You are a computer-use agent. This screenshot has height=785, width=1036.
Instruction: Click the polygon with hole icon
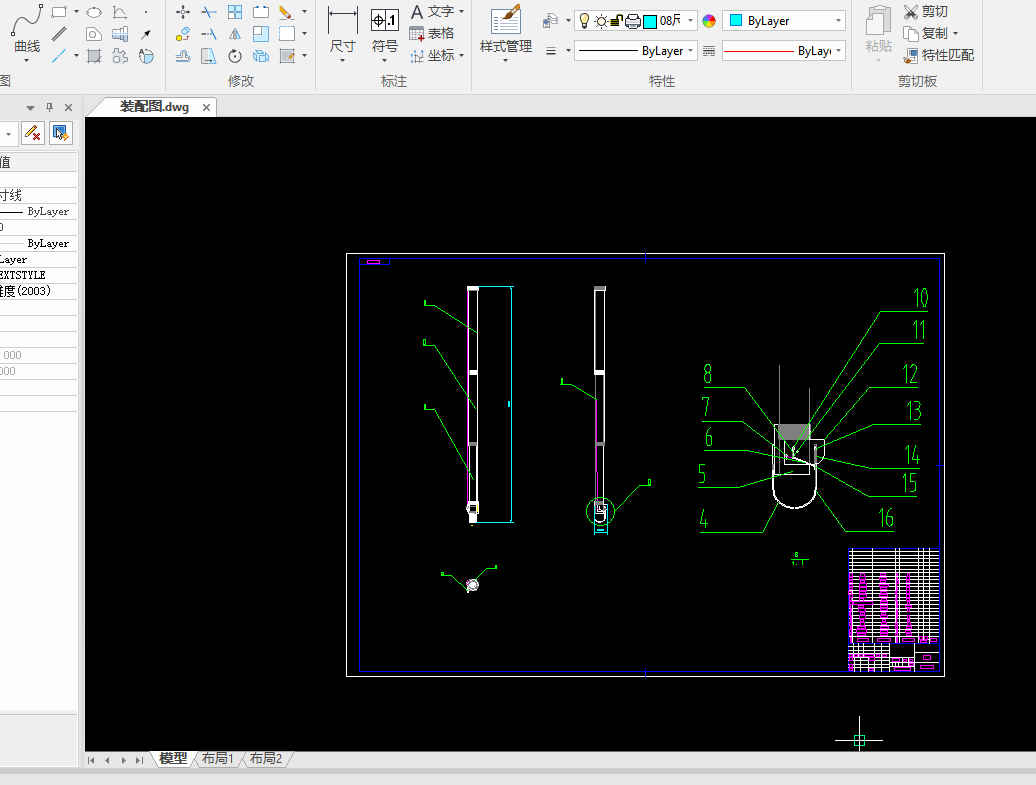click(x=94, y=34)
